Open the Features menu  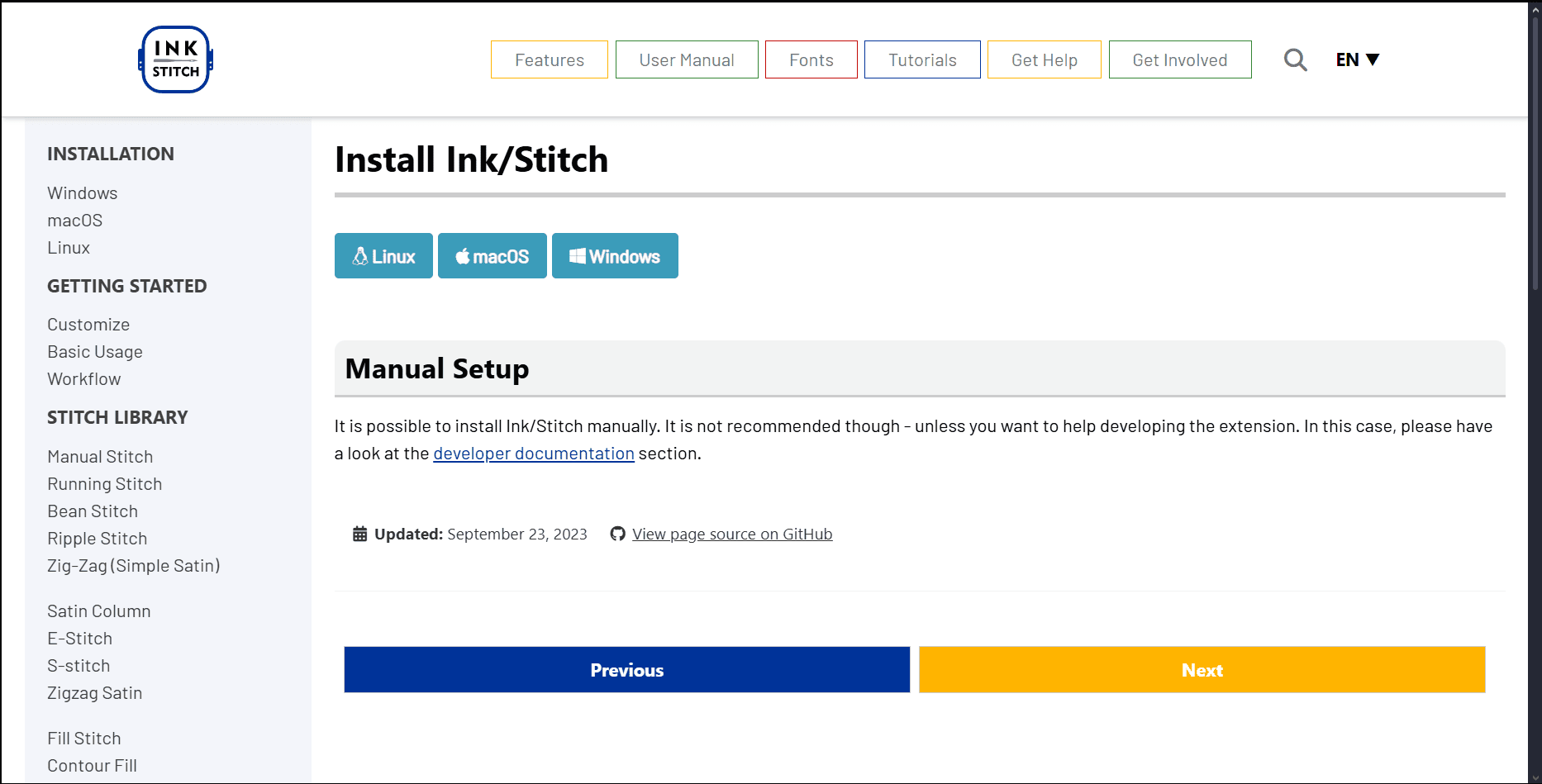550,59
